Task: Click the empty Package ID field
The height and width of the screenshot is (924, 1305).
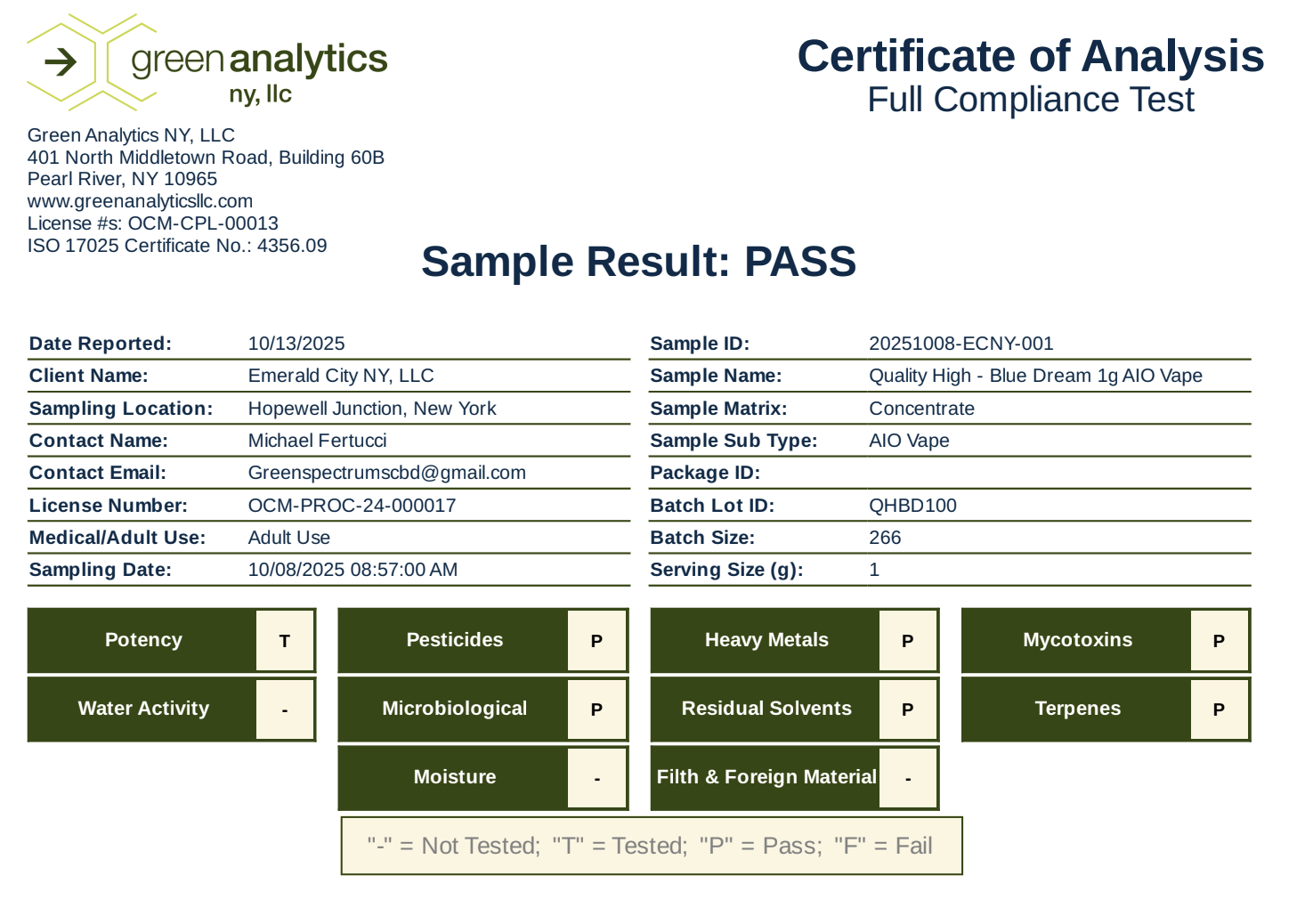Action: 1058,473
